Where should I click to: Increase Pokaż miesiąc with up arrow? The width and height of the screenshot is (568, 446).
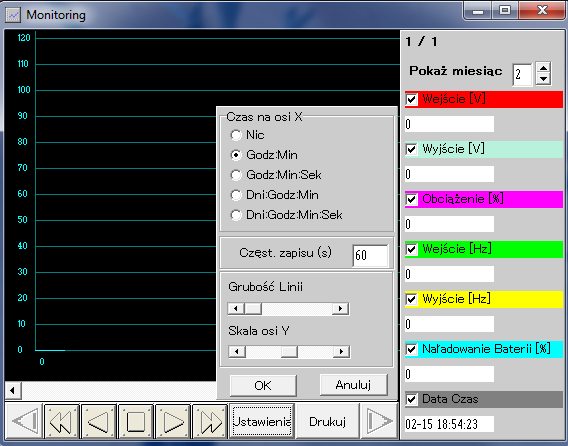[x=543, y=68]
